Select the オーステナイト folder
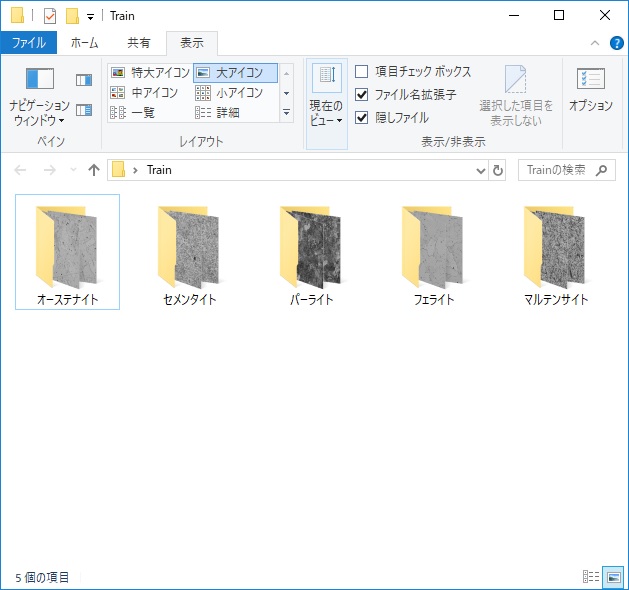 pos(67,252)
